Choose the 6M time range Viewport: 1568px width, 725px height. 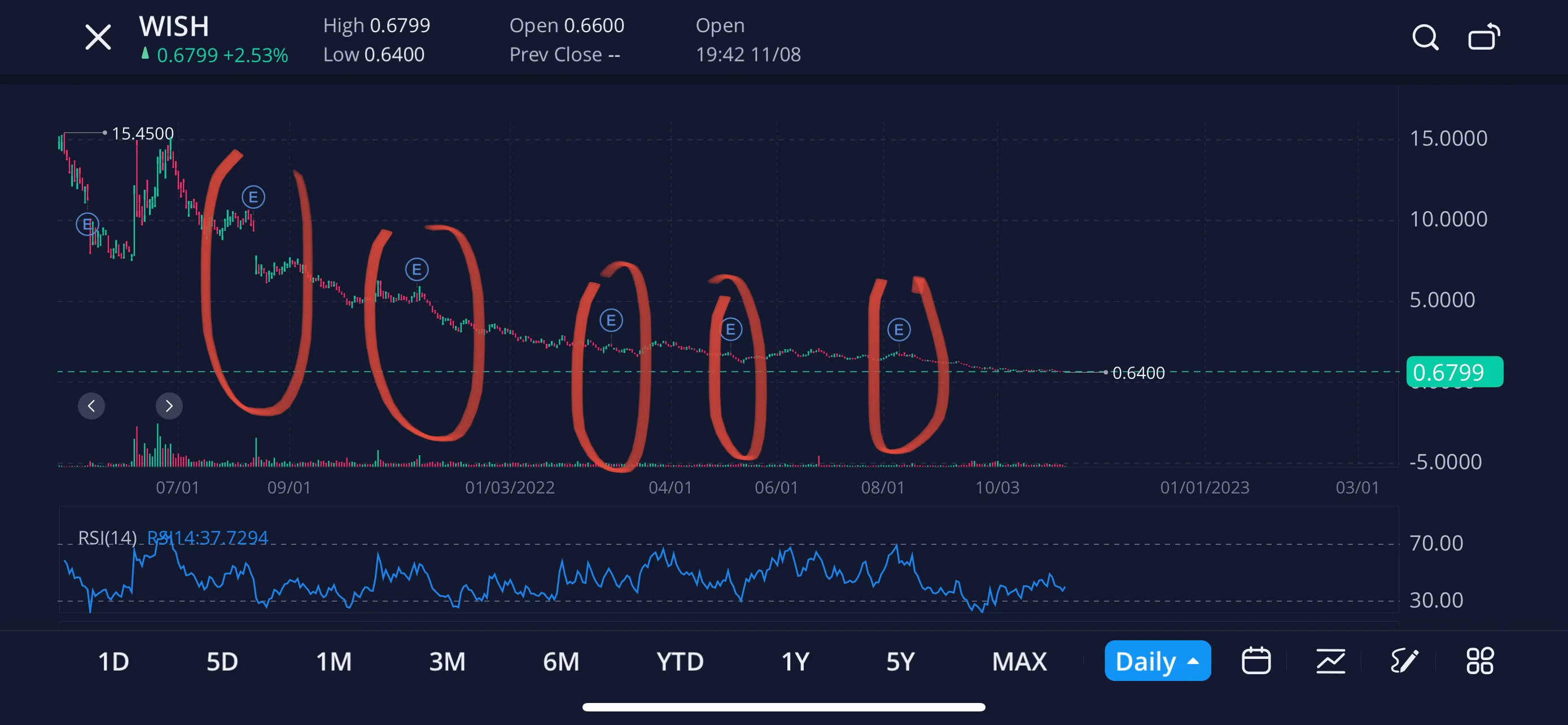point(561,661)
